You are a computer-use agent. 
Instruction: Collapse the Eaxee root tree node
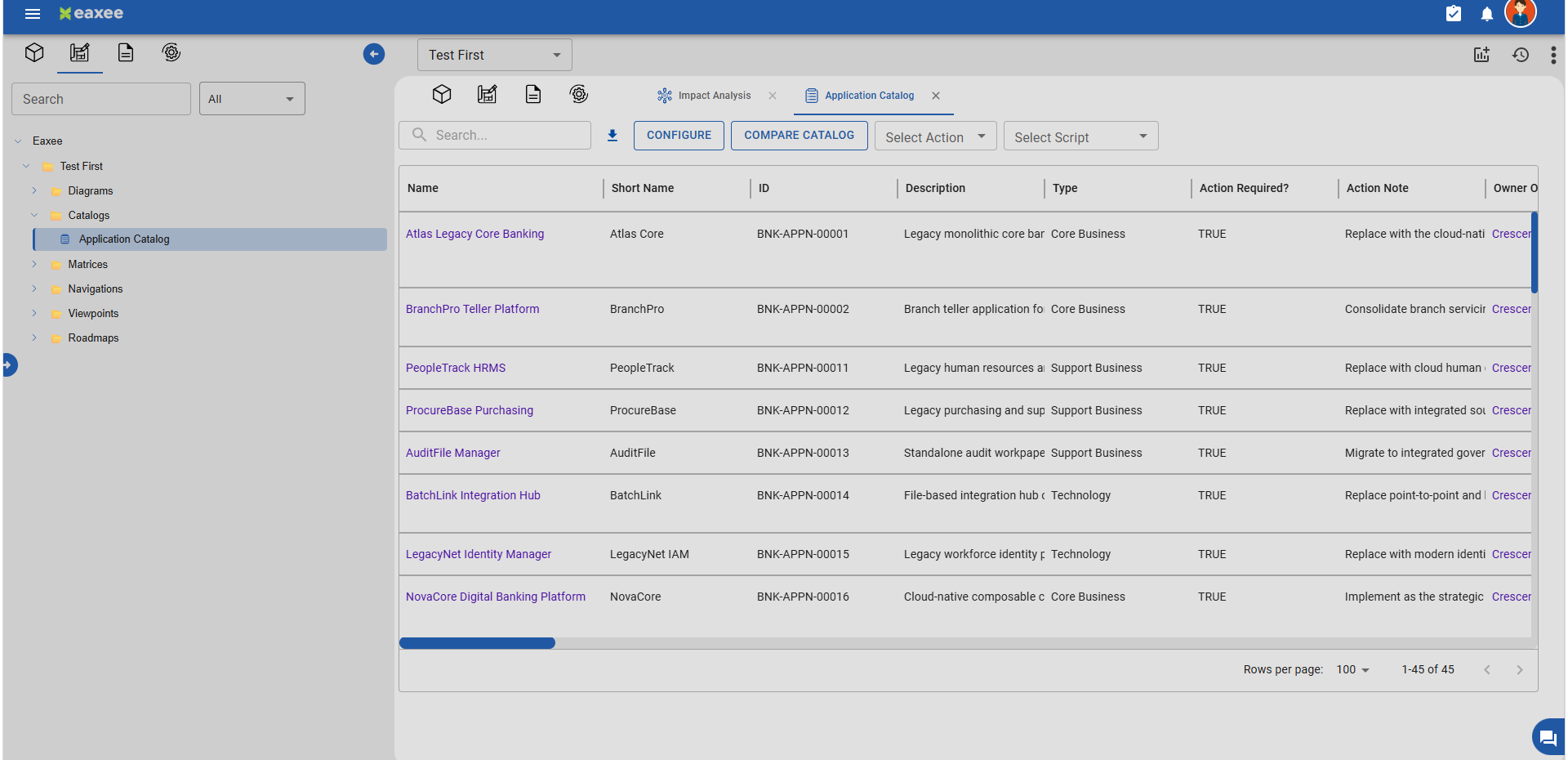point(18,141)
